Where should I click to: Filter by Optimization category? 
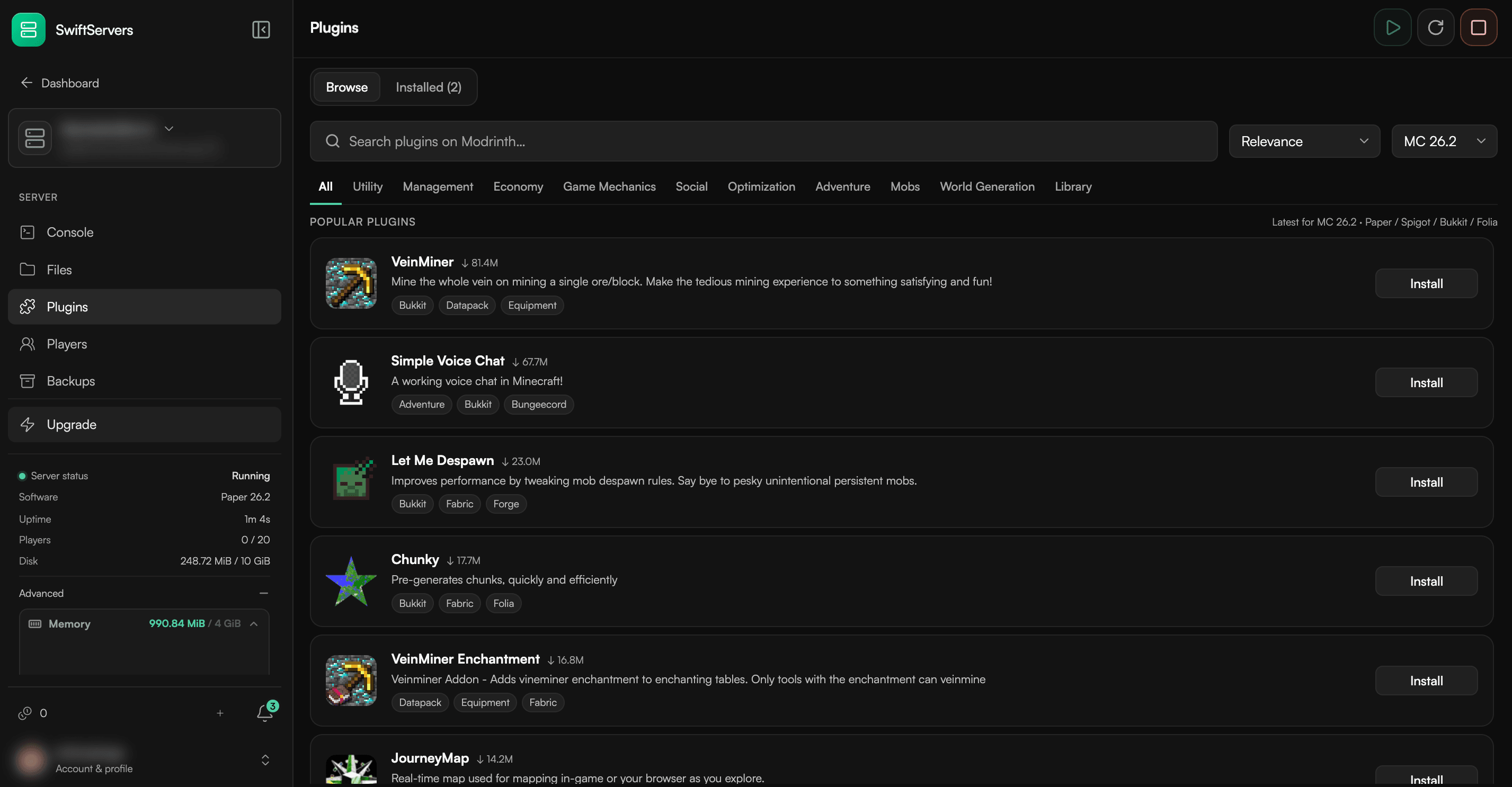pos(761,186)
